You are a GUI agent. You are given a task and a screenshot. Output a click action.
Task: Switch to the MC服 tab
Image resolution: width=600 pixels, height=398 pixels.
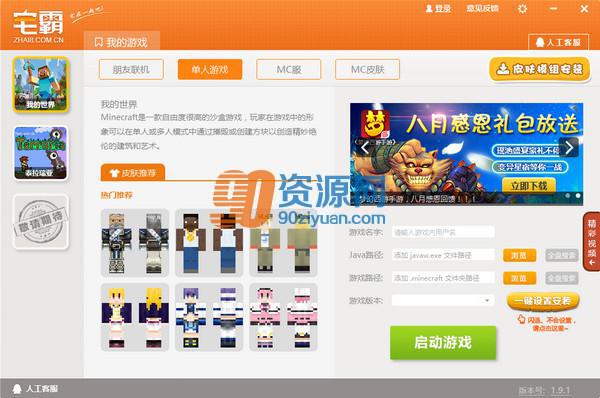pyautogui.click(x=289, y=69)
